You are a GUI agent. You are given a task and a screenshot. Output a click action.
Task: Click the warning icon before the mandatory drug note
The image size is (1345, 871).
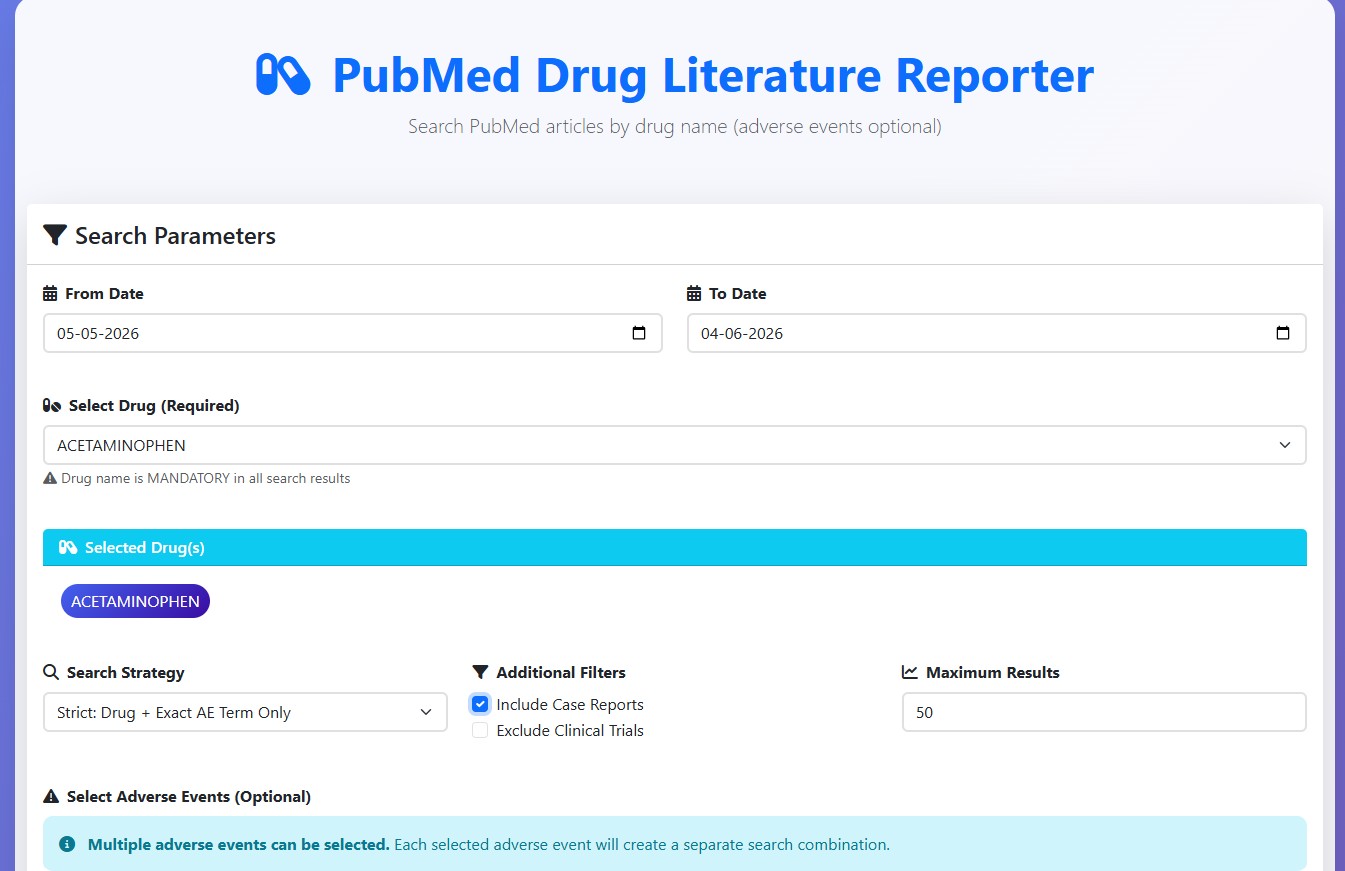pyautogui.click(x=50, y=478)
